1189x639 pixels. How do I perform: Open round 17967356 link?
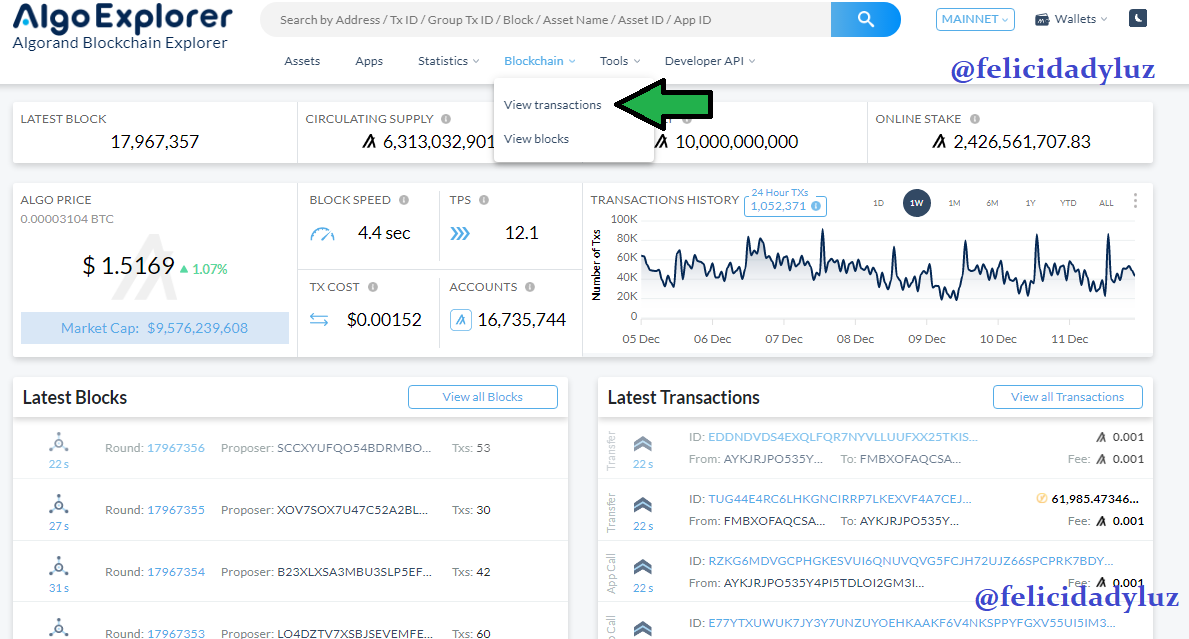pos(176,448)
